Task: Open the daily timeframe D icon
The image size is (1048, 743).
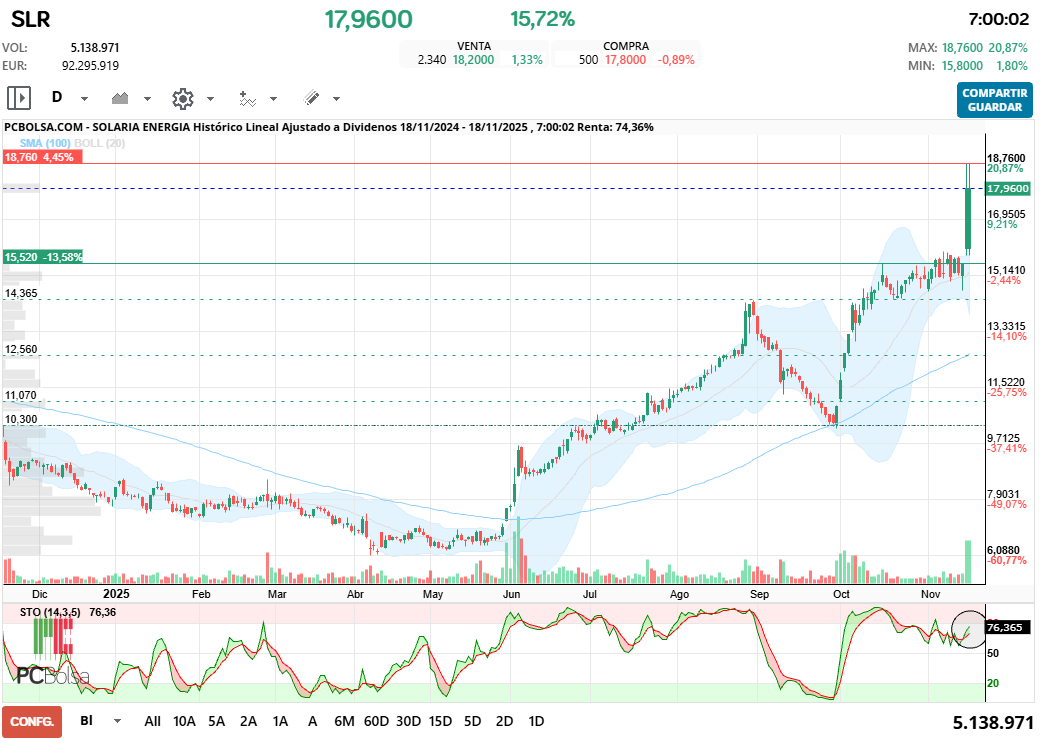Action: [x=57, y=98]
